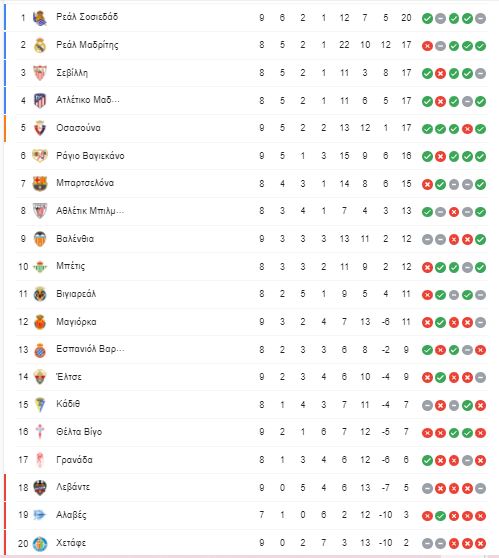Image resolution: width=499 pixels, height=558 pixels.
Task: Click the Λεβάντε team name
Action: (73, 487)
